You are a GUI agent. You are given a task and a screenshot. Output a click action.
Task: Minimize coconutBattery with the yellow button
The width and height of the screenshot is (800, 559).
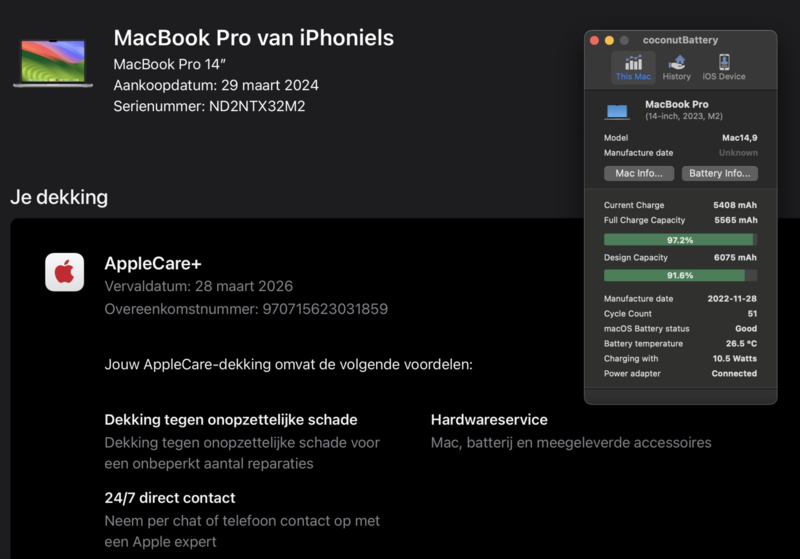(x=609, y=40)
